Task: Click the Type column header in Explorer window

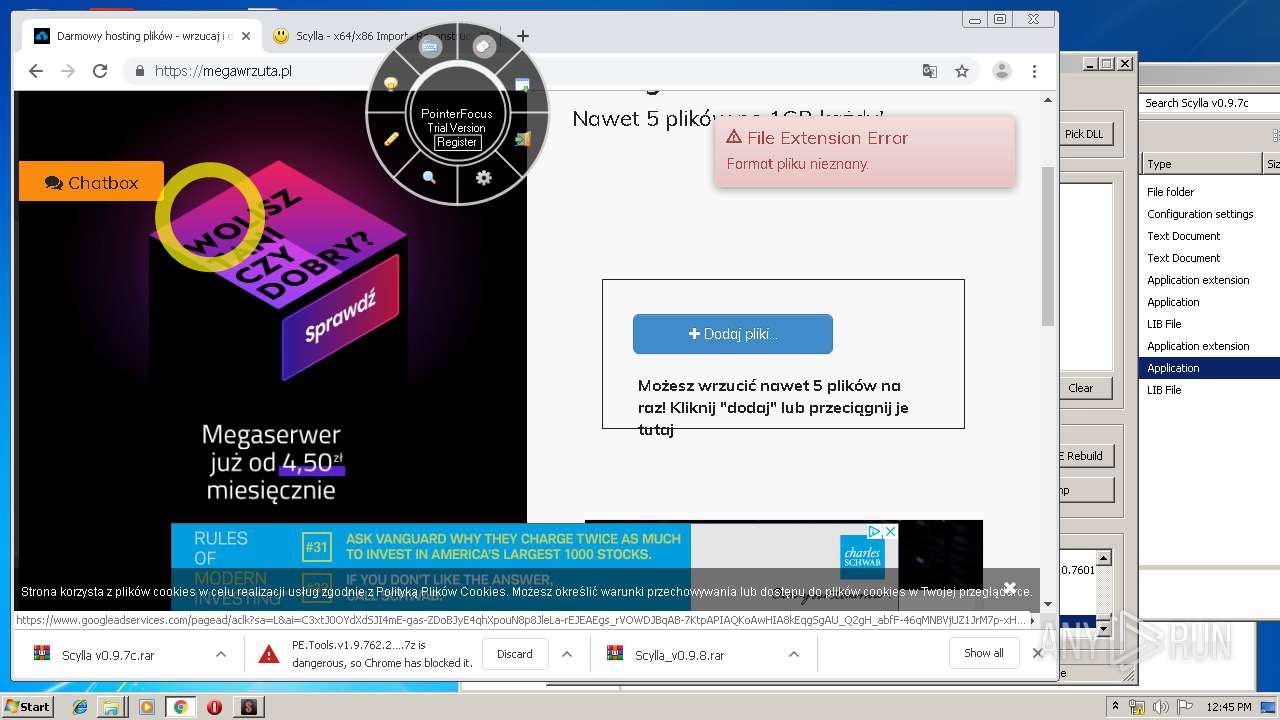Action: point(1202,164)
